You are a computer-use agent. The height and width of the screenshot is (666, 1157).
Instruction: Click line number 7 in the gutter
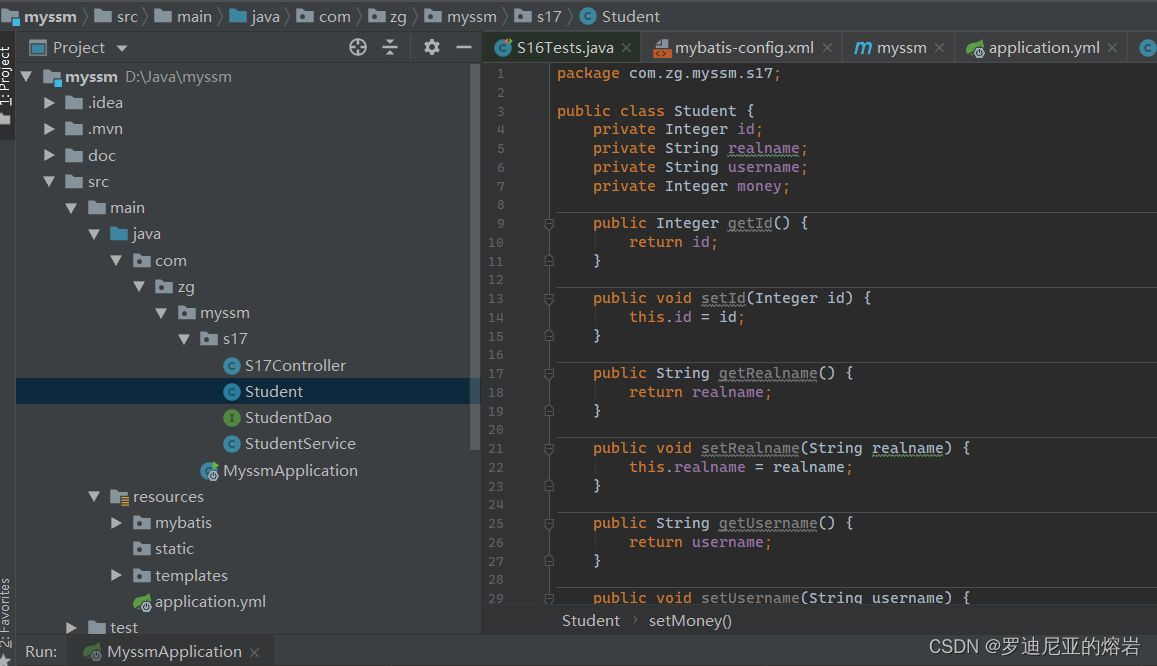pyautogui.click(x=500, y=187)
